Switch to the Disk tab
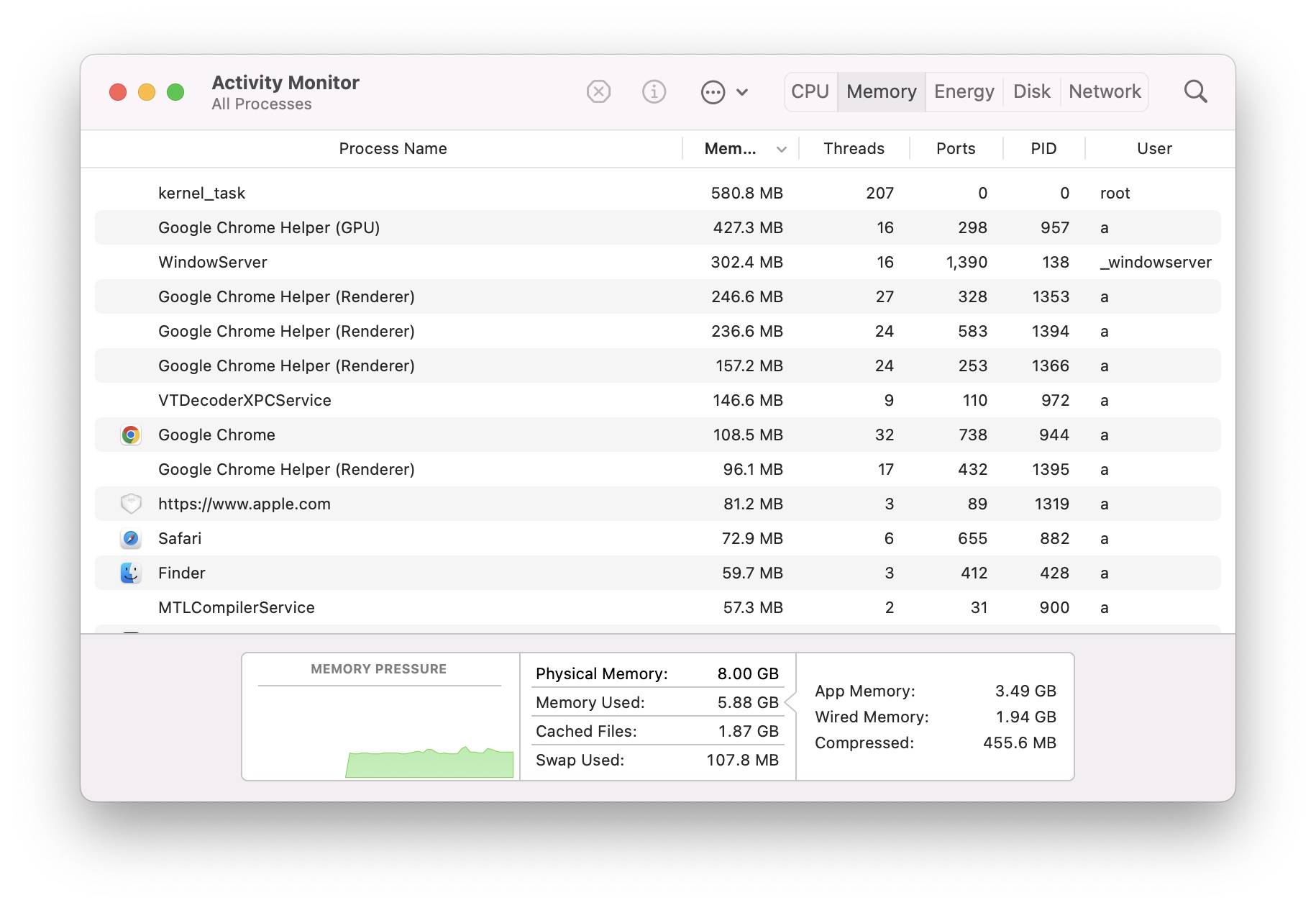Viewport: 1316px width, 908px height. (1032, 92)
